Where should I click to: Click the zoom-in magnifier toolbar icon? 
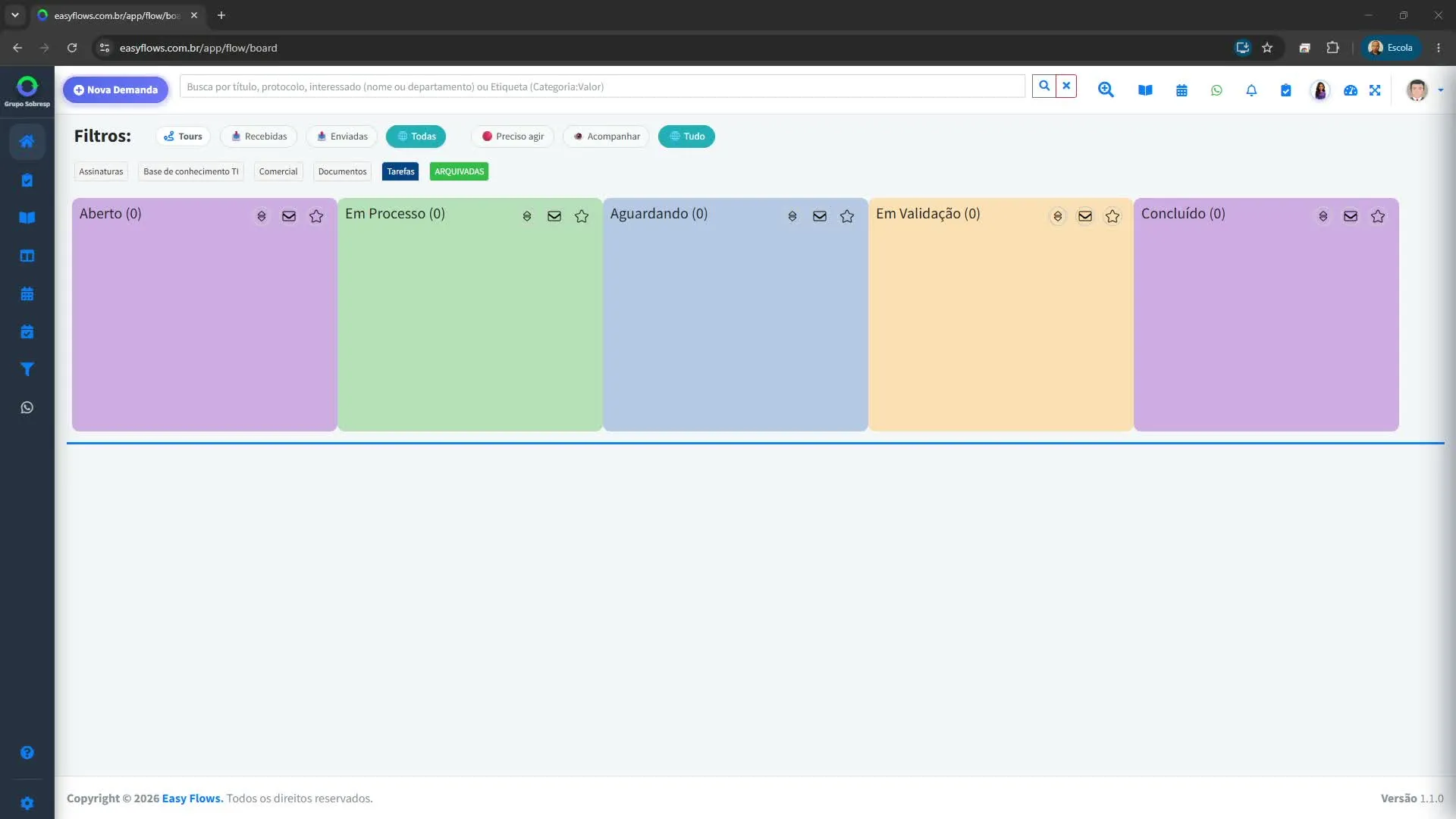1106,90
